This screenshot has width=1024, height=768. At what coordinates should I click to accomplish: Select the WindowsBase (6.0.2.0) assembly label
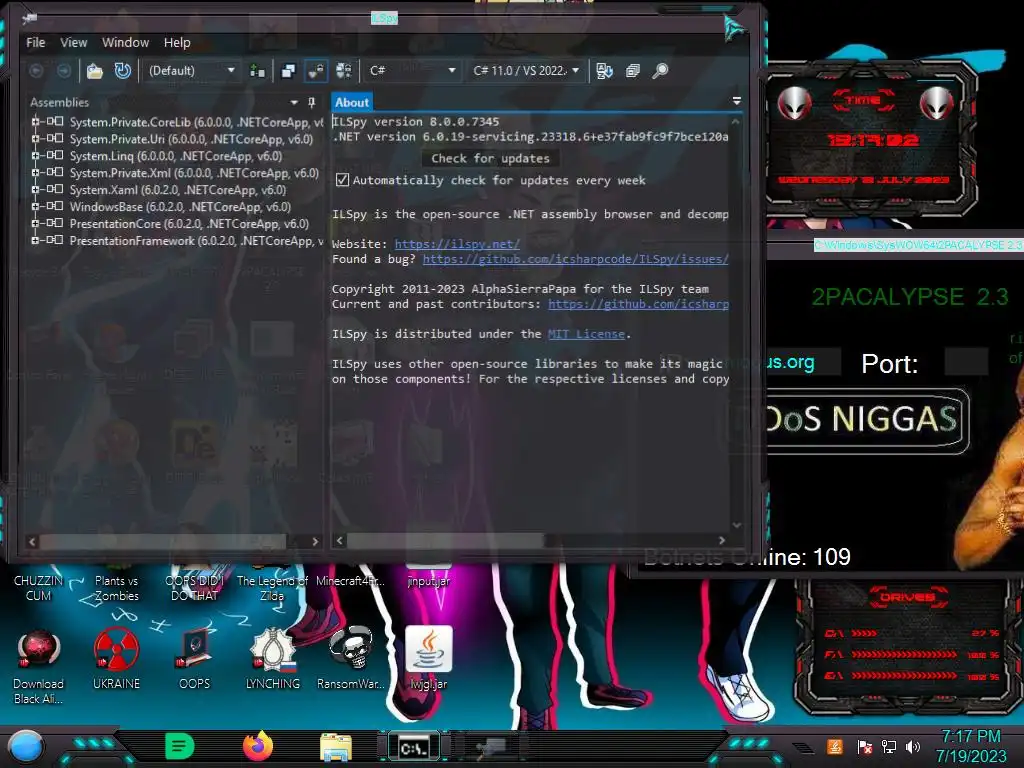click(x=180, y=206)
